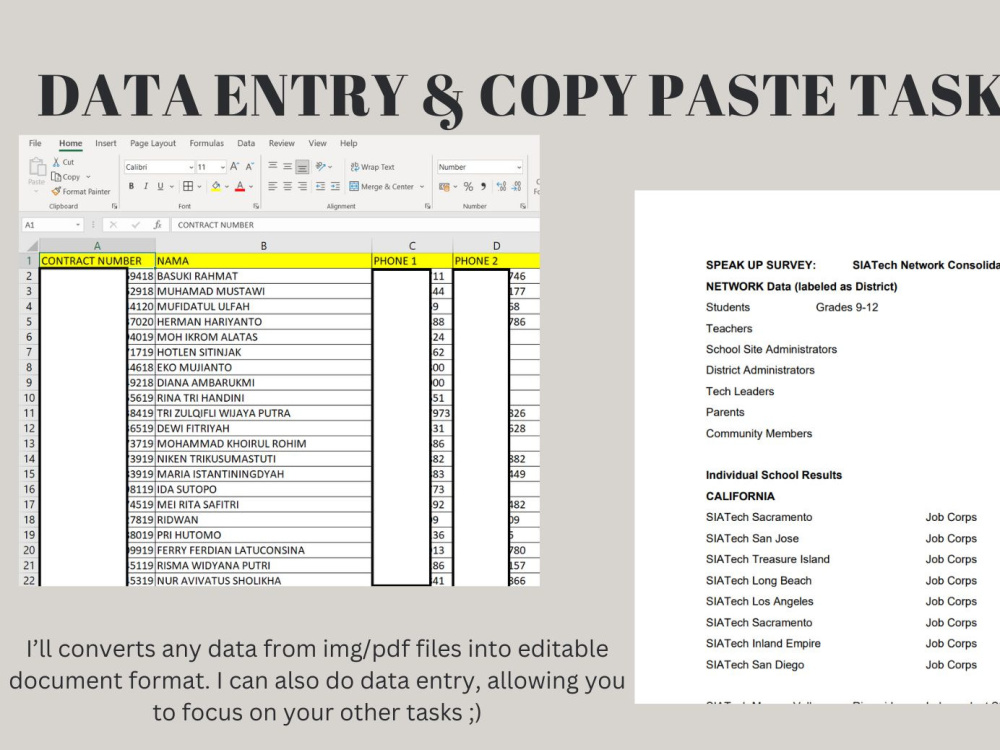The width and height of the screenshot is (1000, 750).
Task: Open Alignment group dialog launcher
Action: pyautogui.click(x=427, y=206)
